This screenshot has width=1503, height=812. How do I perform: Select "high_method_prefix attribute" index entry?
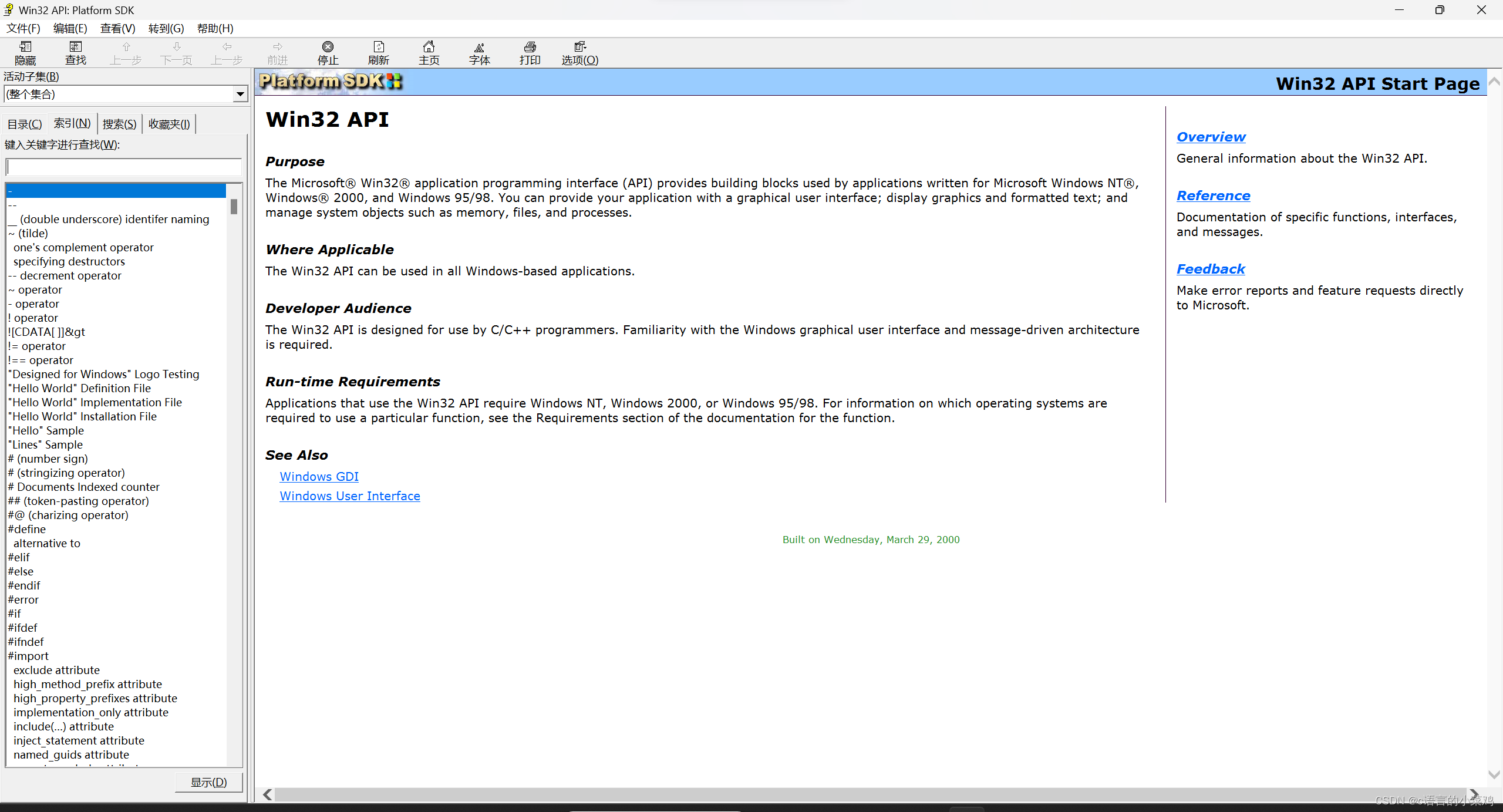(x=87, y=684)
